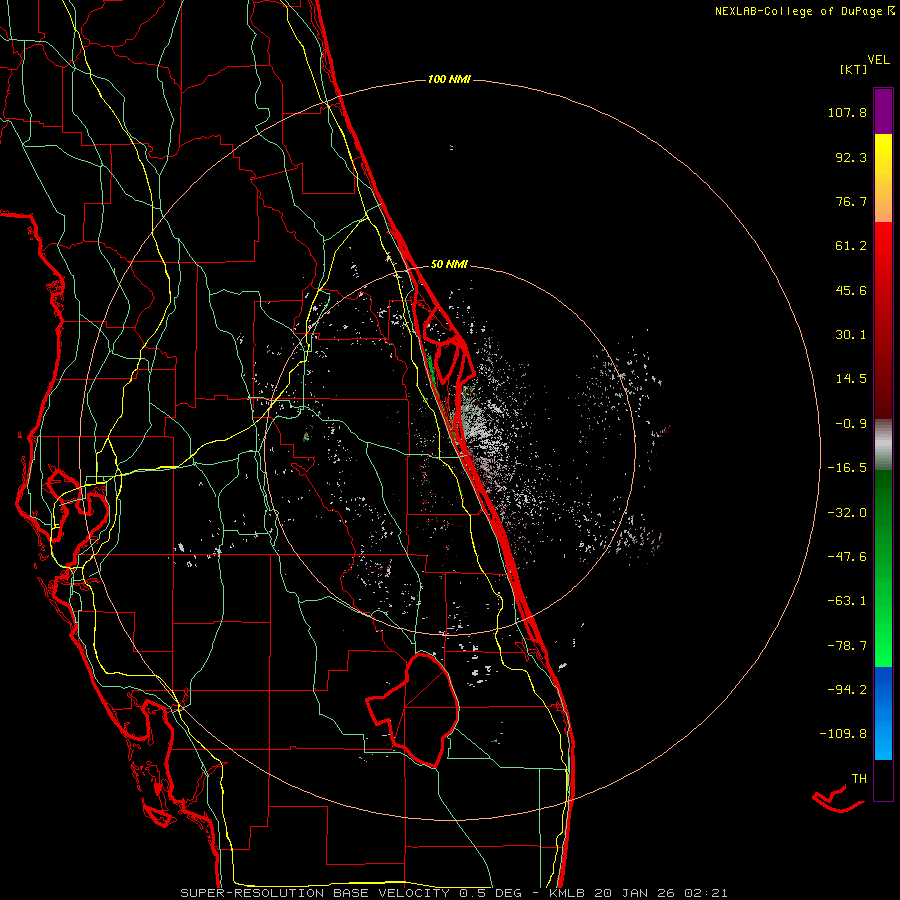Click the -94.2 legend value
Image resolution: width=900 pixels, height=900 pixels.
pos(847,689)
